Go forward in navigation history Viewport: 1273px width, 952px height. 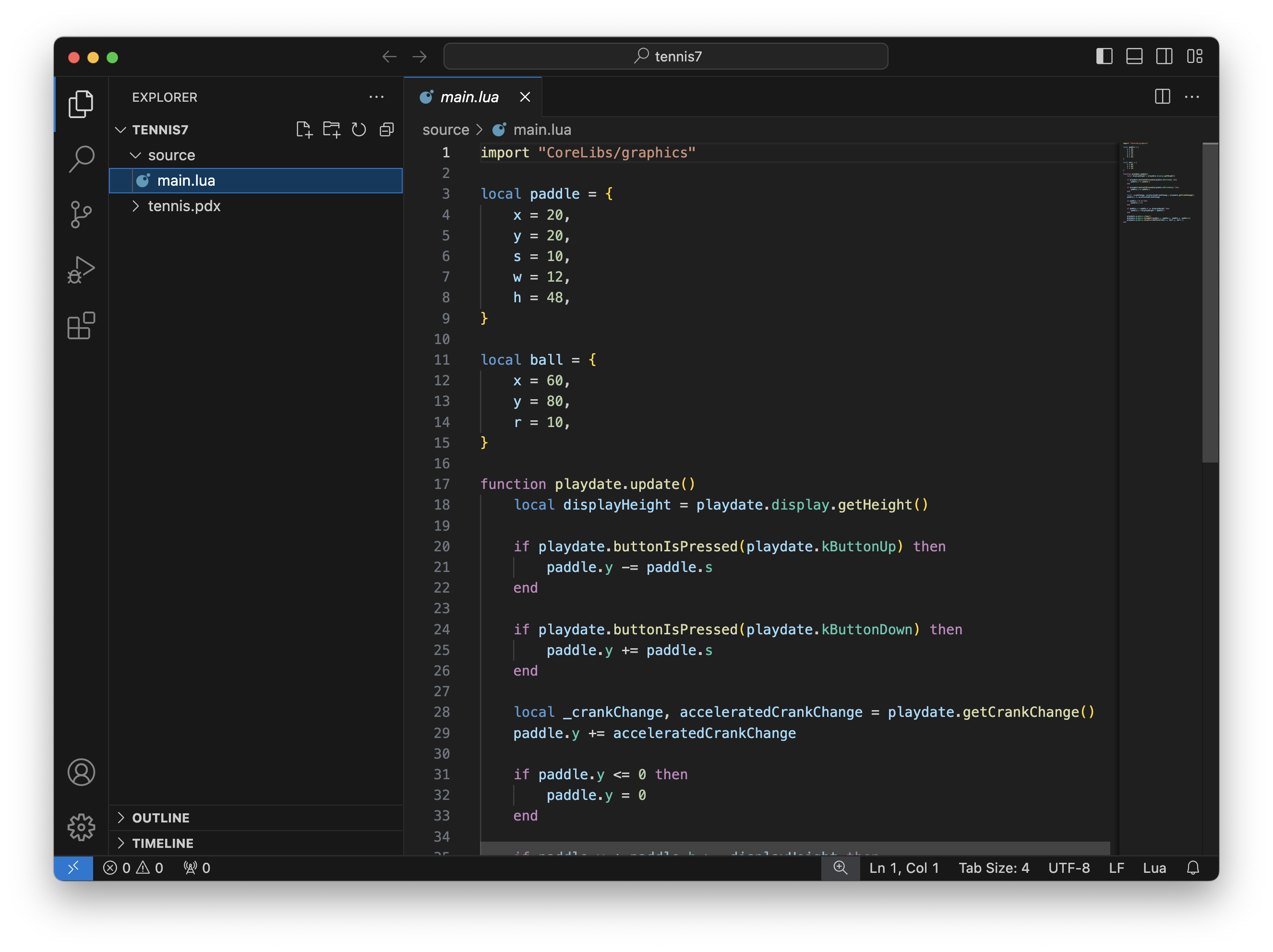420,56
